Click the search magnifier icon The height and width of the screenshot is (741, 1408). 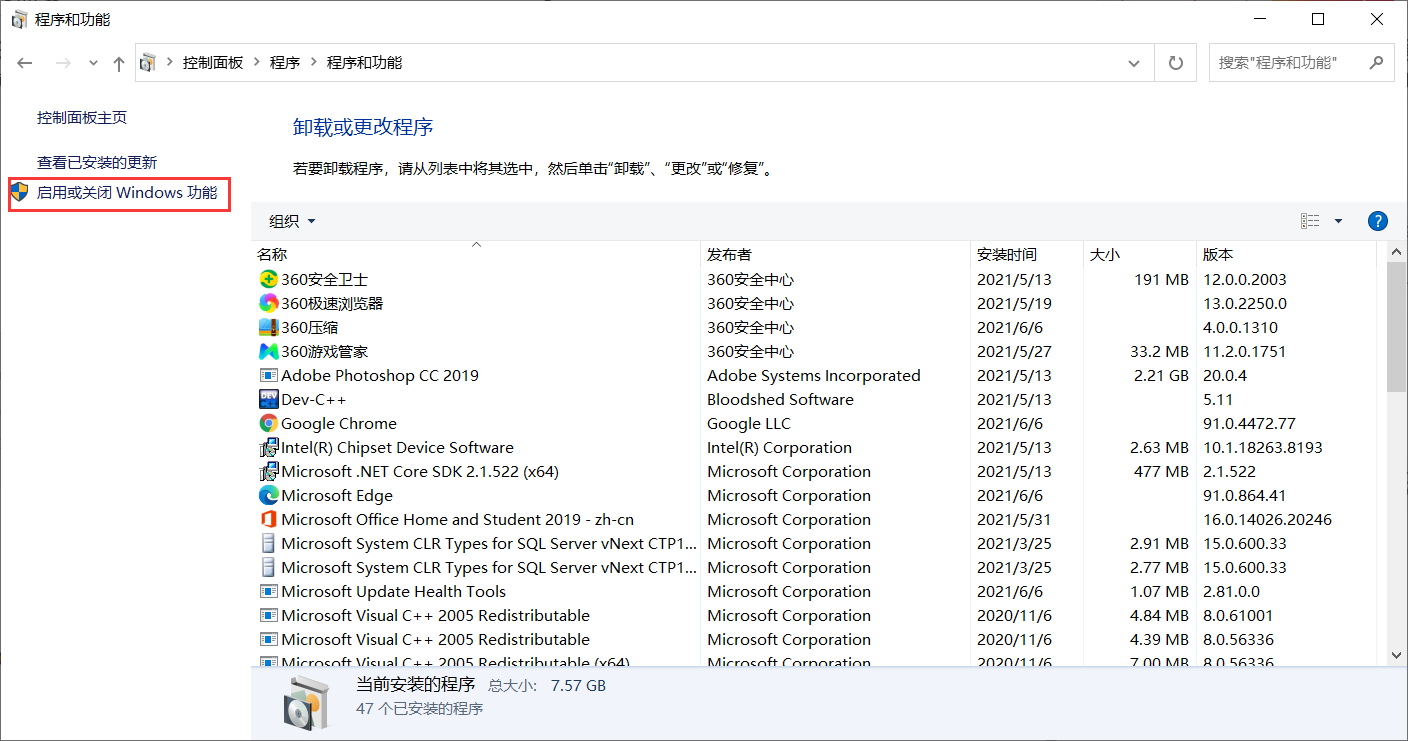tap(1376, 62)
